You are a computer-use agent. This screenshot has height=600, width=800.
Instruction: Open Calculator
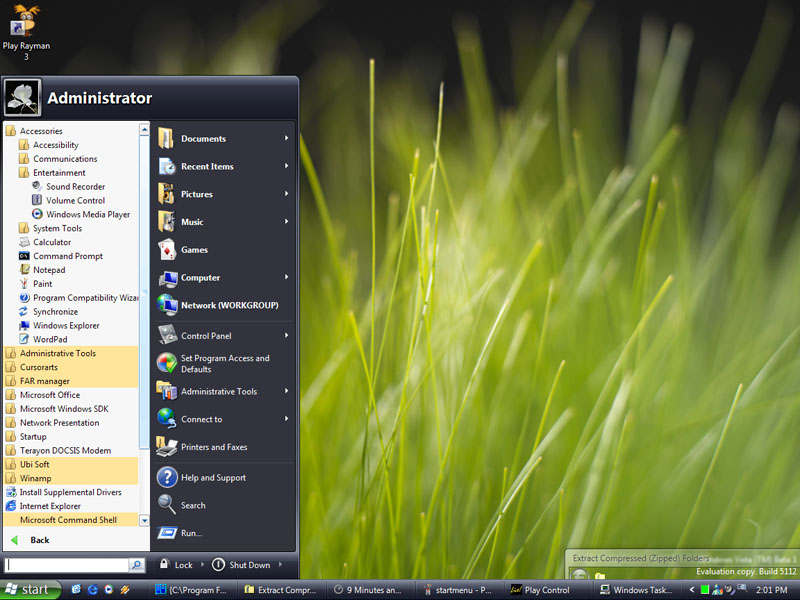[45, 242]
